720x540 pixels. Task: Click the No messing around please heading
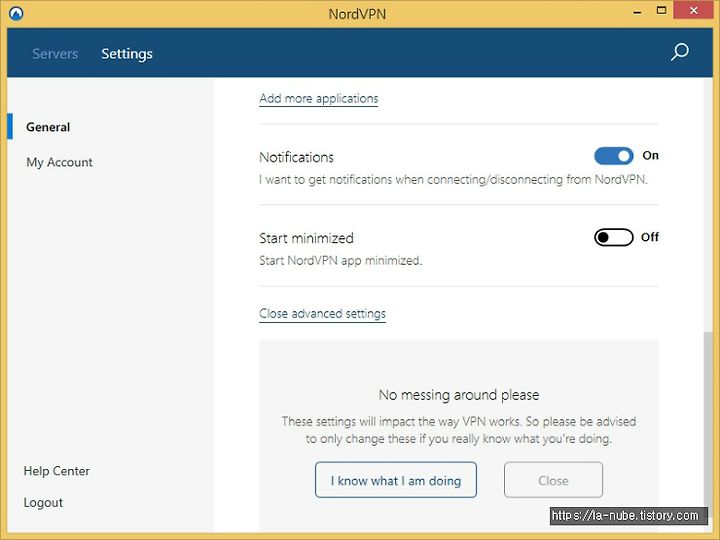(x=459, y=395)
